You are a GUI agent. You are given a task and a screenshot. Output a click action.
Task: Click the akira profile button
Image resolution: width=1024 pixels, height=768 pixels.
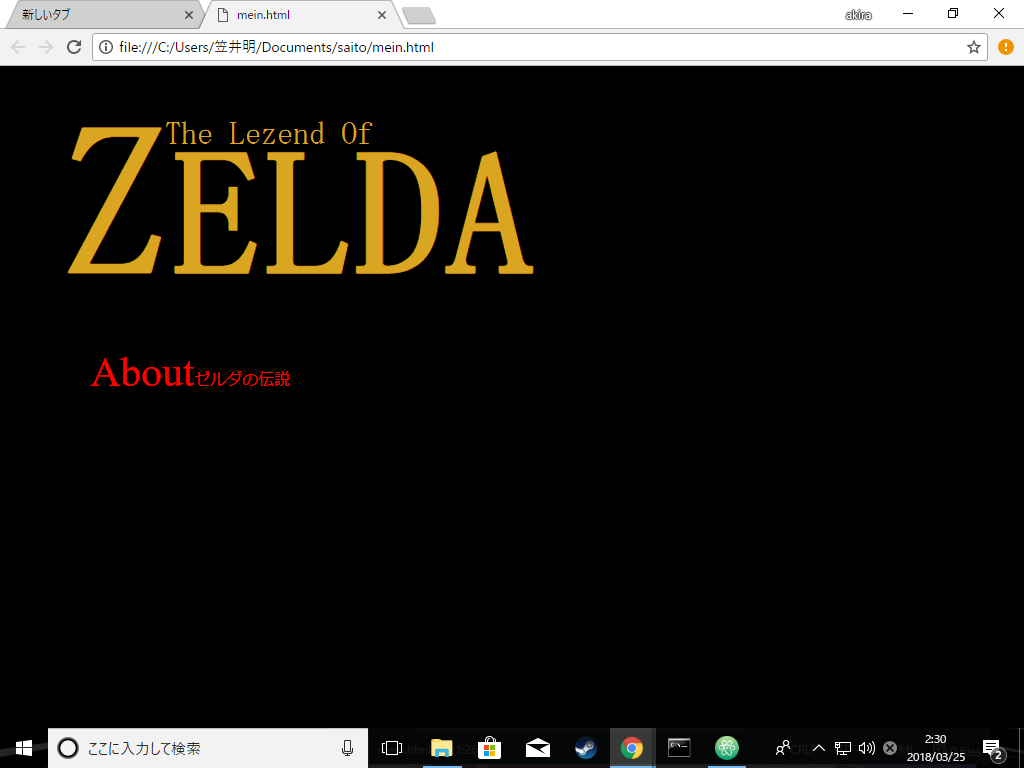pos(858,15)
